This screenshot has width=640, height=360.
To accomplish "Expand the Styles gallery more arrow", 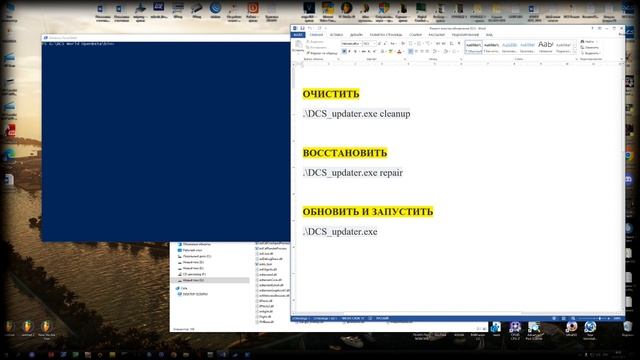I will [574, 52].
